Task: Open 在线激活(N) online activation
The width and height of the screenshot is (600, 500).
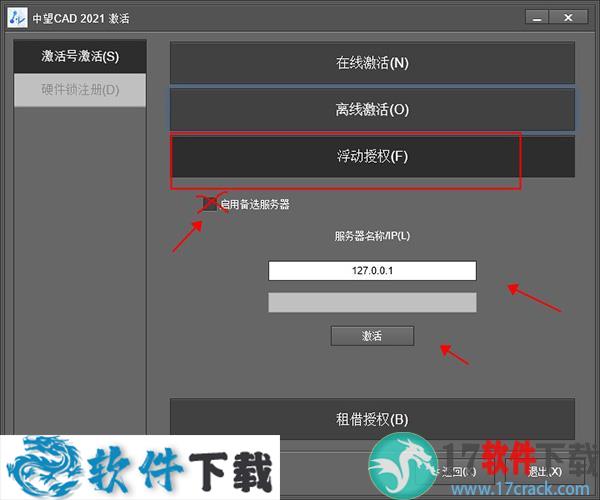Action: click(x=372, y=62)
